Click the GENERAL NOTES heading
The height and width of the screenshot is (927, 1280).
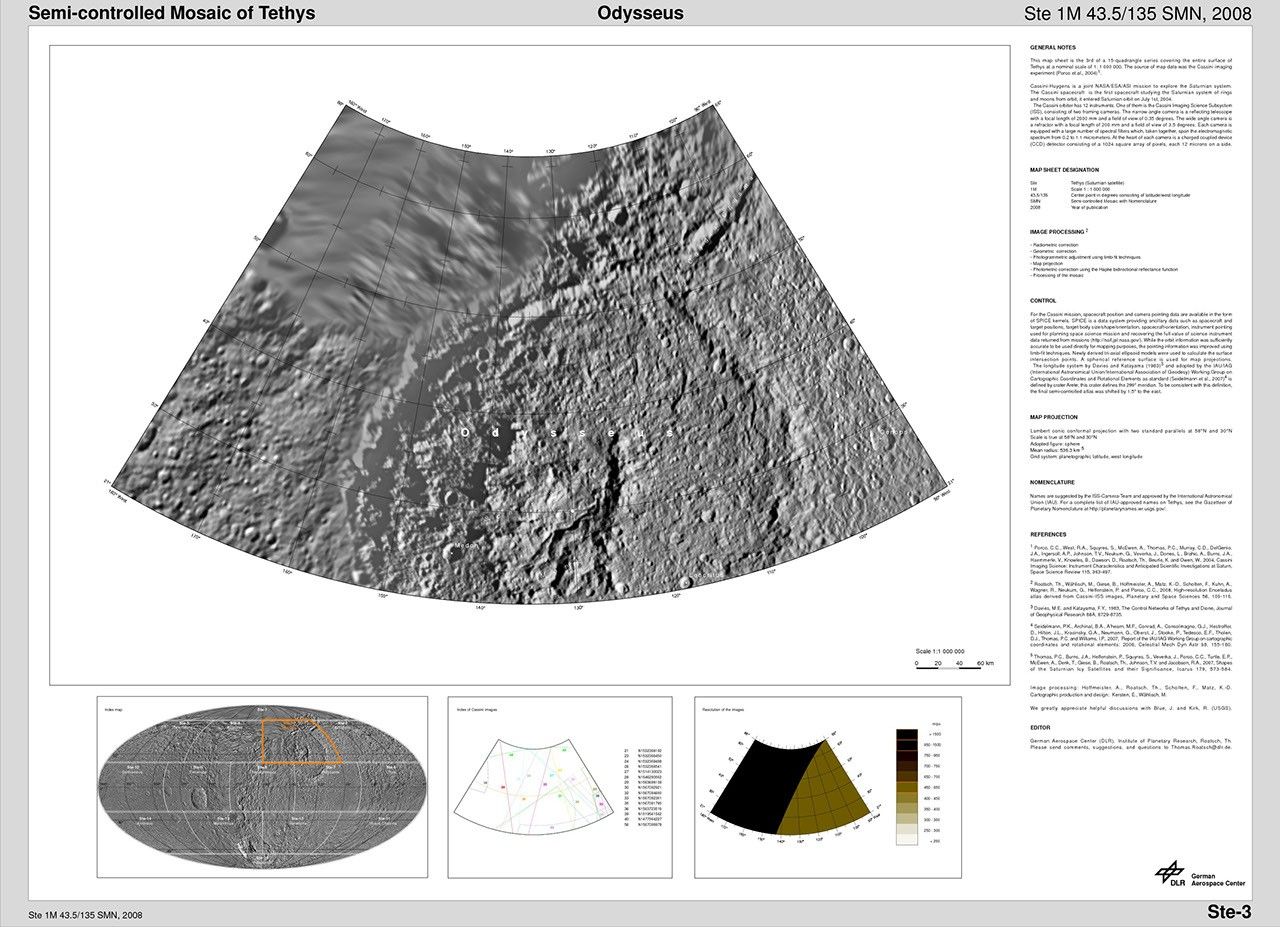pos(1053,48)
